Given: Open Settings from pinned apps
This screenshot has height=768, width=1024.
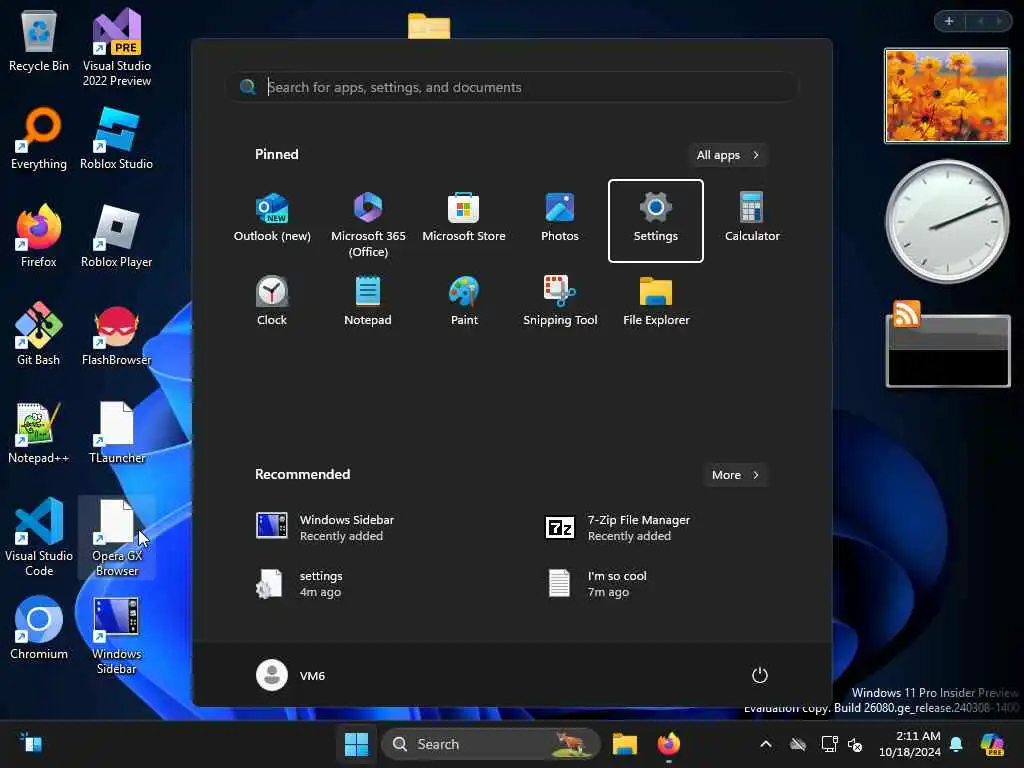Looking at the screenshot, I should point(656,221).
